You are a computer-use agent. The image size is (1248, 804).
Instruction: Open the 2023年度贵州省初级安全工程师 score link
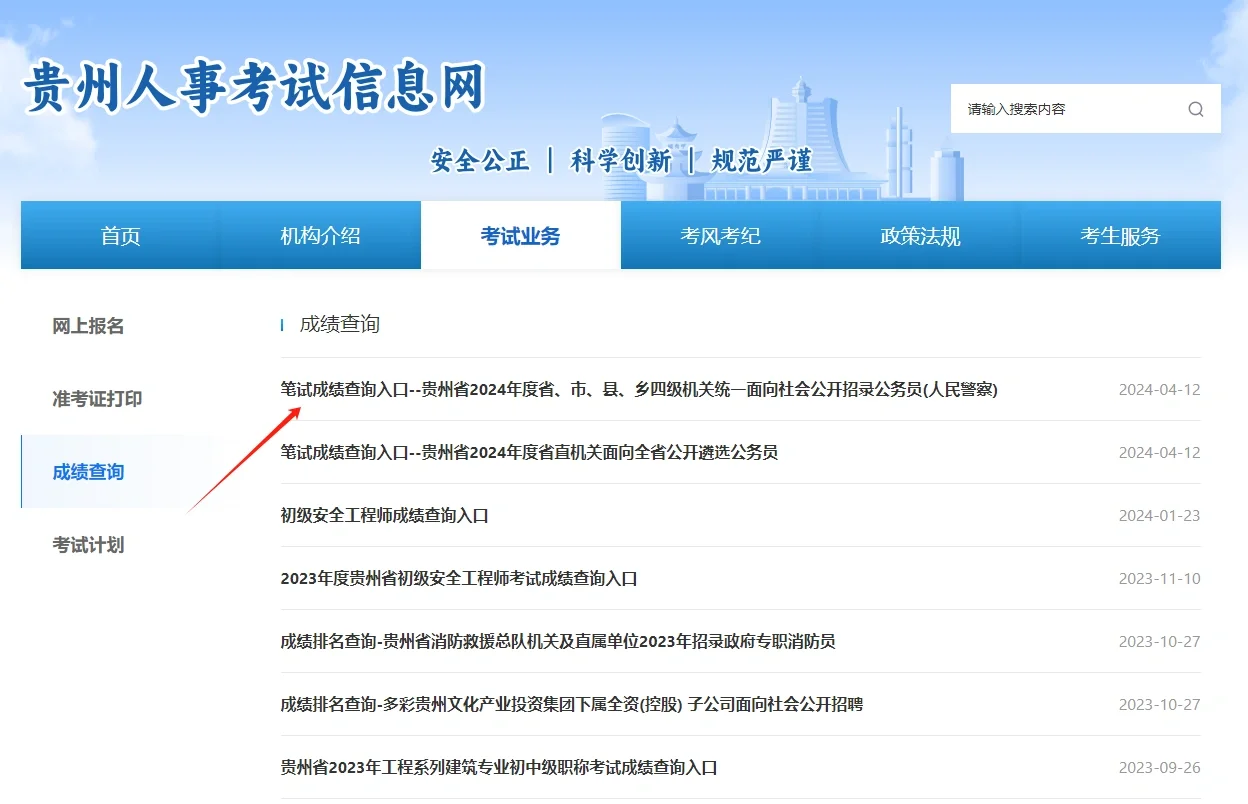[x=460, y=578]
